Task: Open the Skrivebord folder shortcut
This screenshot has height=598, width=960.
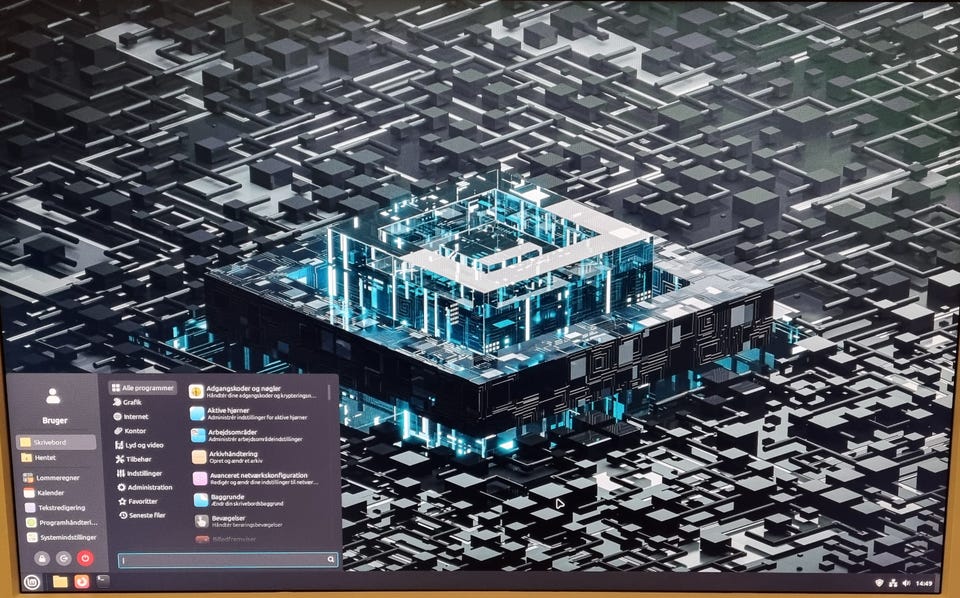Action: [x=56, y=442]
